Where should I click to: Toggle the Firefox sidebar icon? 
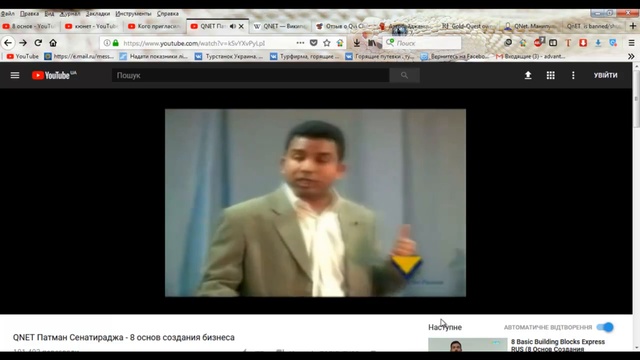(x=553, y=43)
